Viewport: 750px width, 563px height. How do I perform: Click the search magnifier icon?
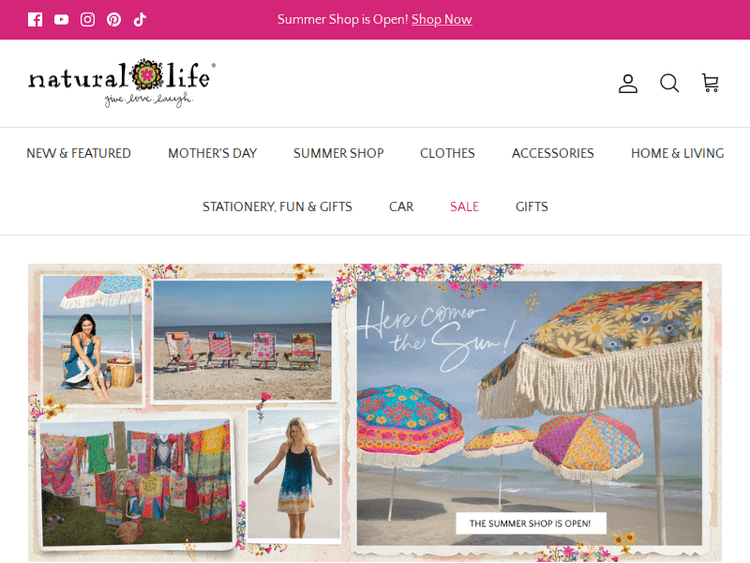pyautogui.click(x=669, y=83)
